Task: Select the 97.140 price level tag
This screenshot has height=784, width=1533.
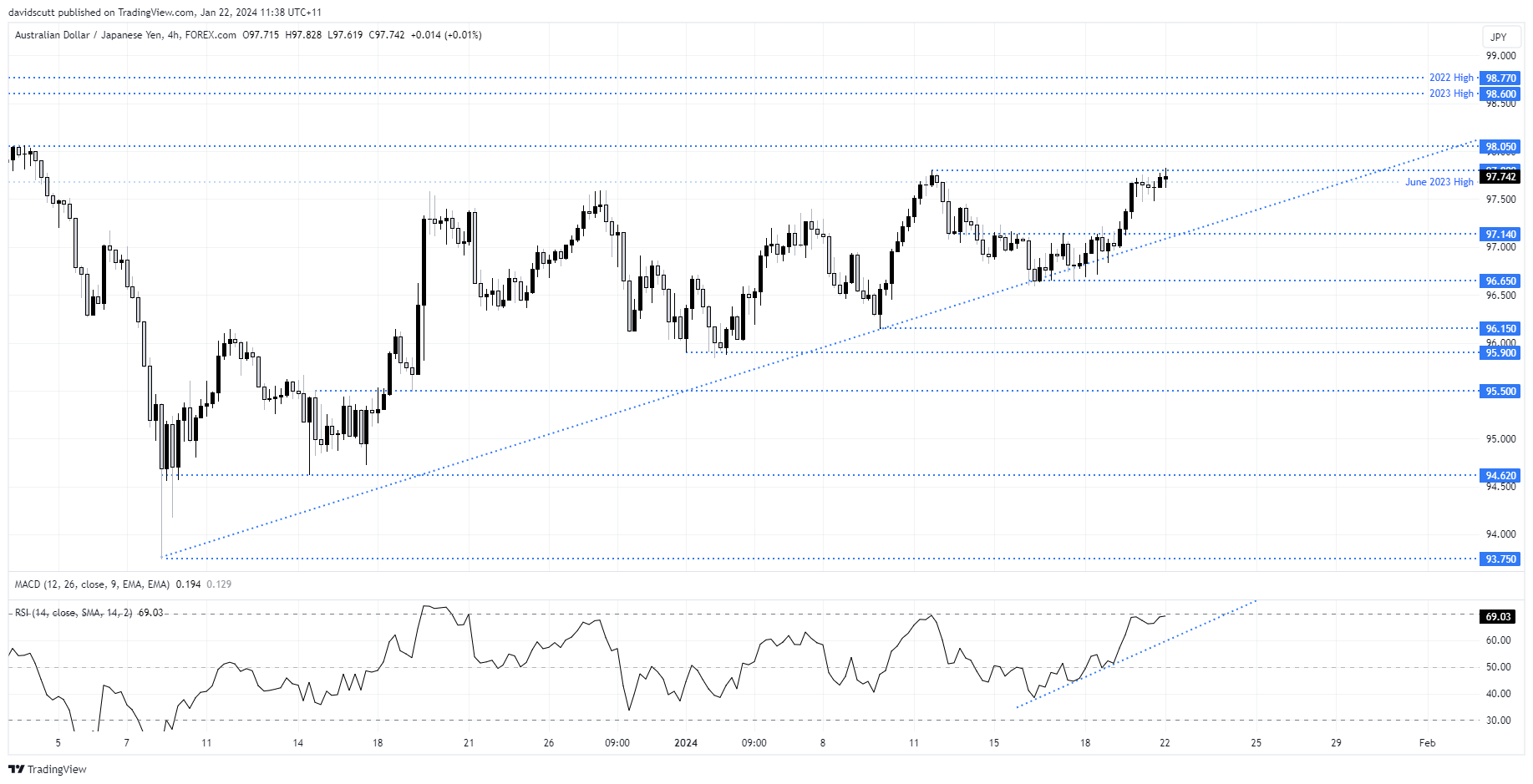Action: coord(1500,234)
